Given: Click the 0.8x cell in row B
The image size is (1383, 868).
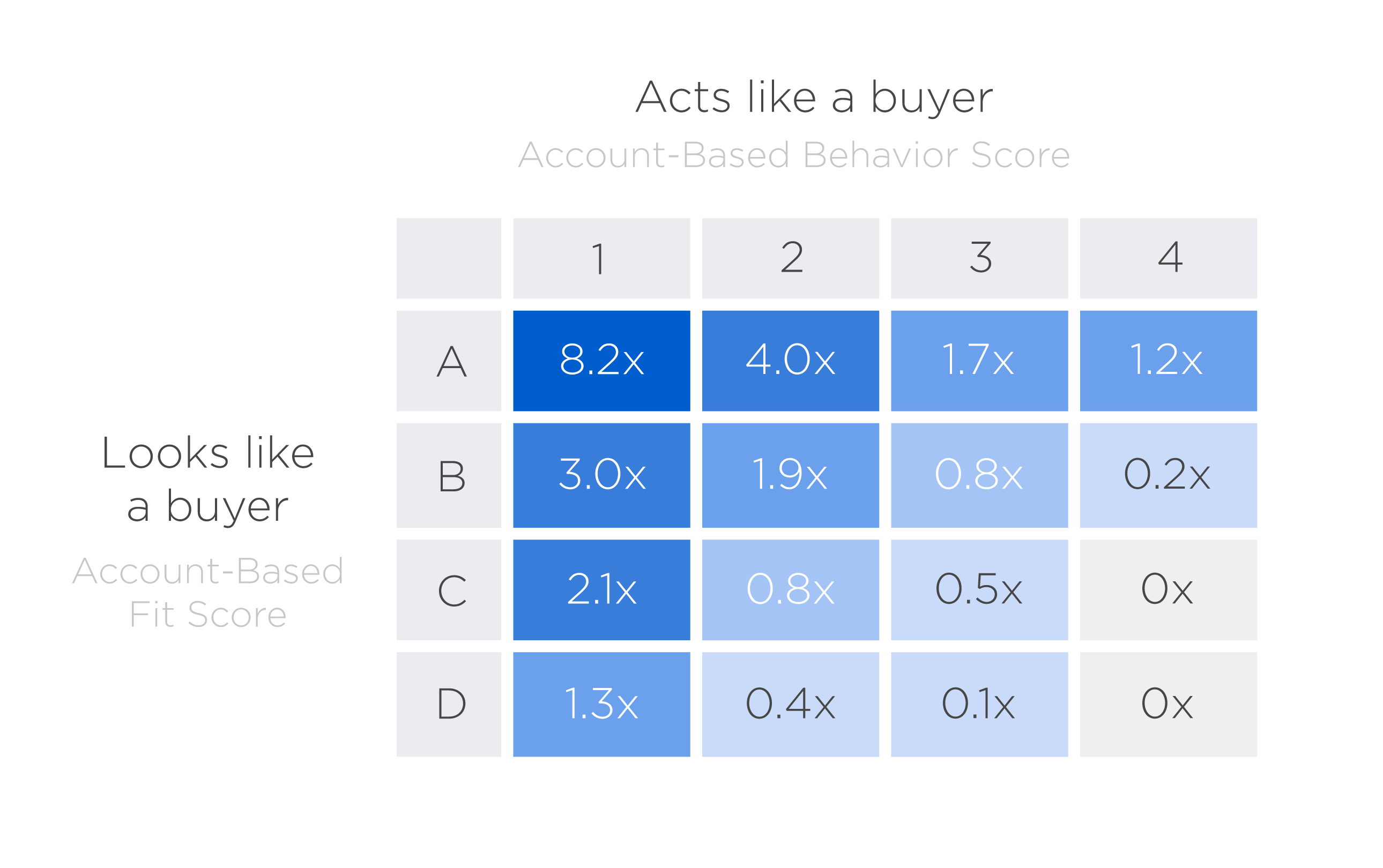Looking at the screenshot, I should (x=979, y=475).
